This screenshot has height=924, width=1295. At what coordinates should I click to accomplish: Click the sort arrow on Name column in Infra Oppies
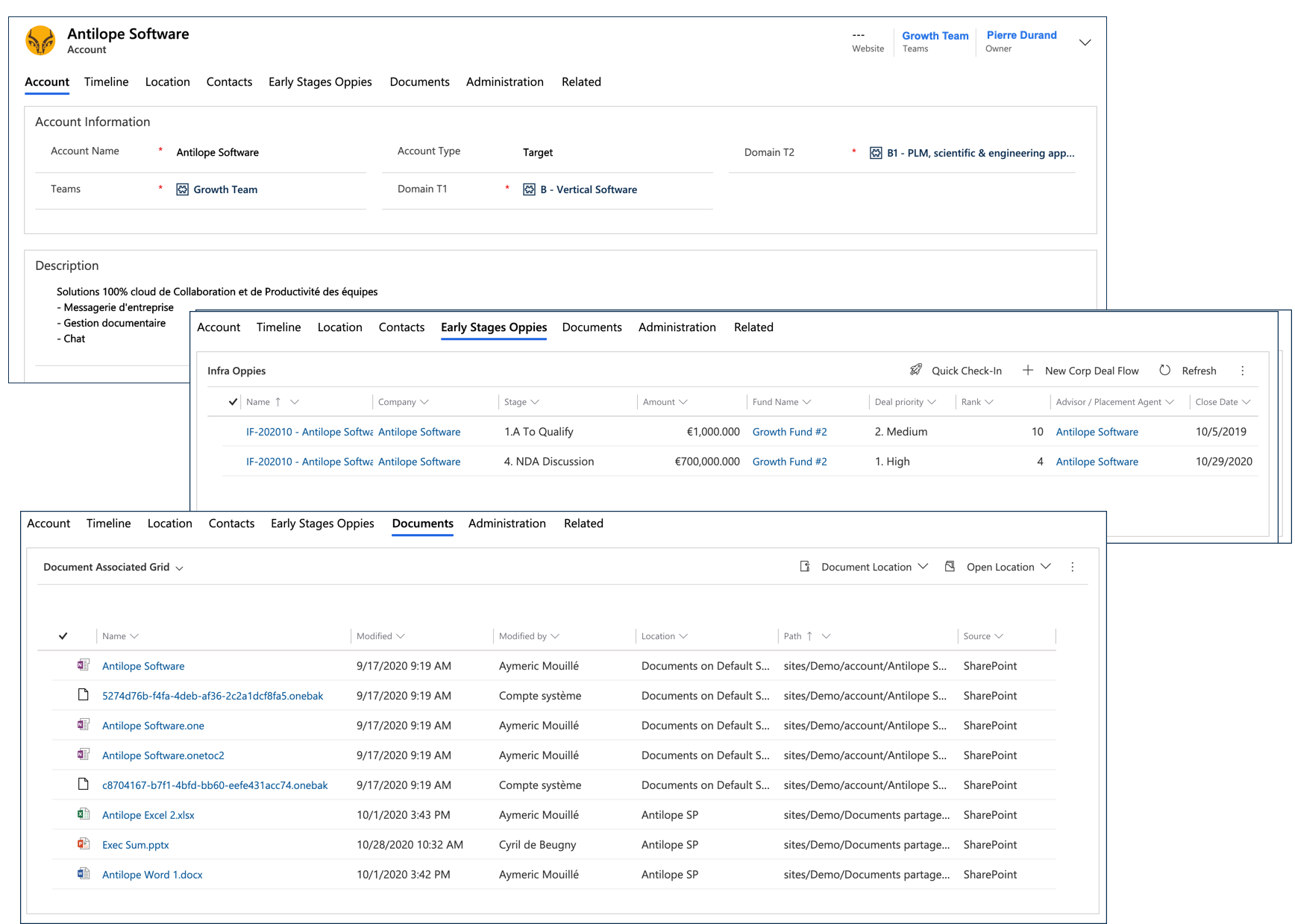(278, 402)
